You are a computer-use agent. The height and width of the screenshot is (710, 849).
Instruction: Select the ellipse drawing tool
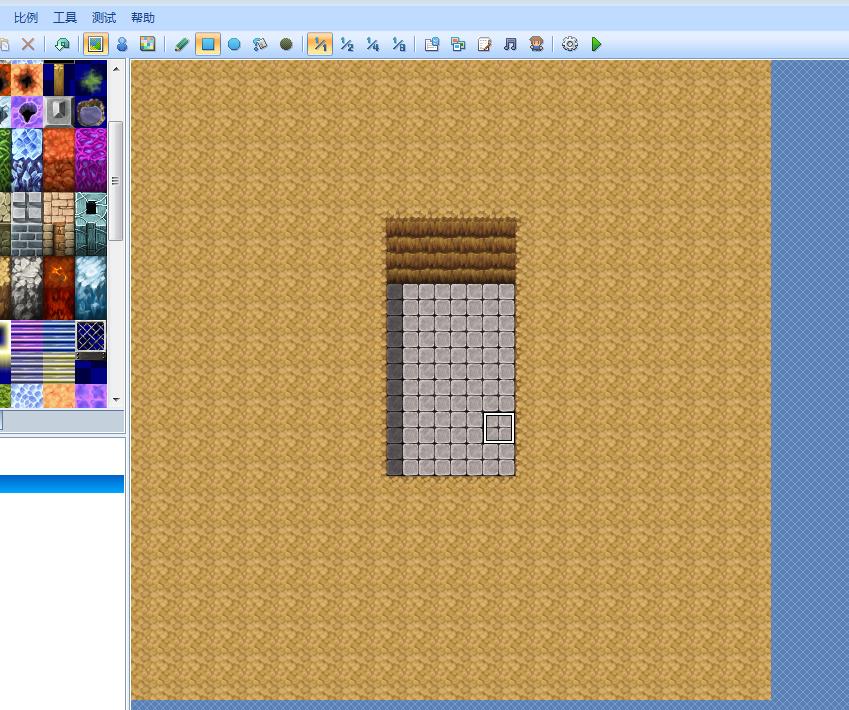234,44
